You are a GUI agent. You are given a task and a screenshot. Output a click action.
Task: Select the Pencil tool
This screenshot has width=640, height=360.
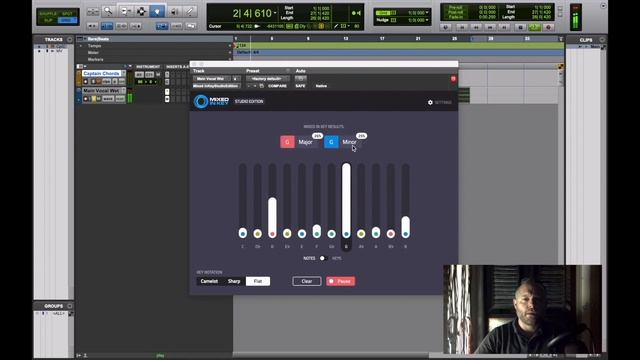189,11
